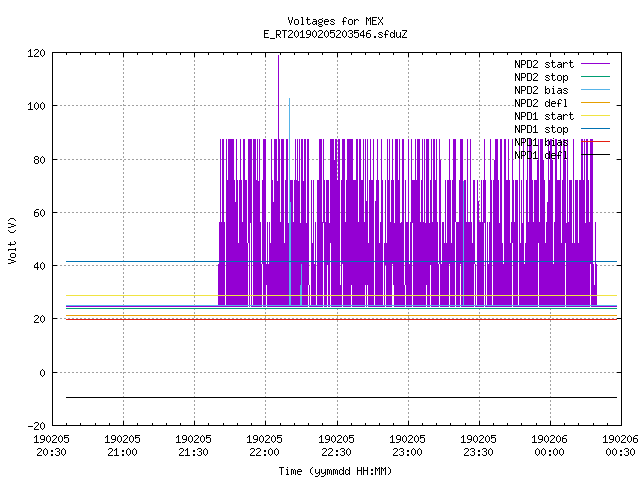Click the 'NPD2 start' legend label
The height and width of the screenshot is (480, 640).
544,64
